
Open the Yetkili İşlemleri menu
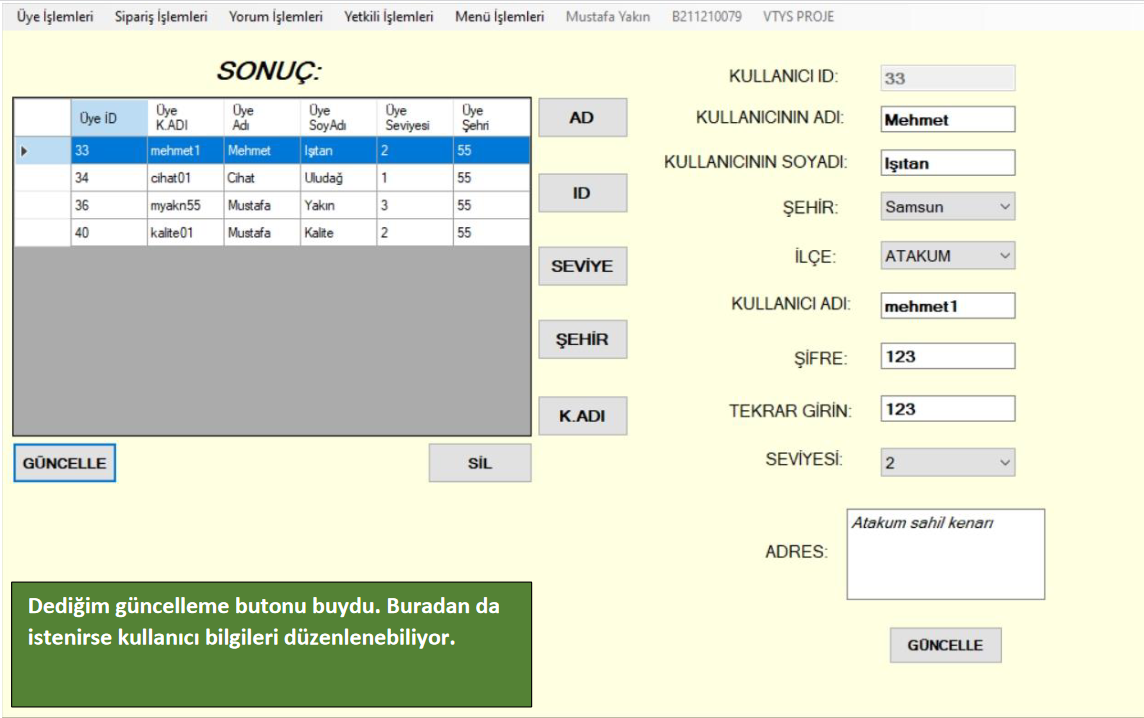389,17
